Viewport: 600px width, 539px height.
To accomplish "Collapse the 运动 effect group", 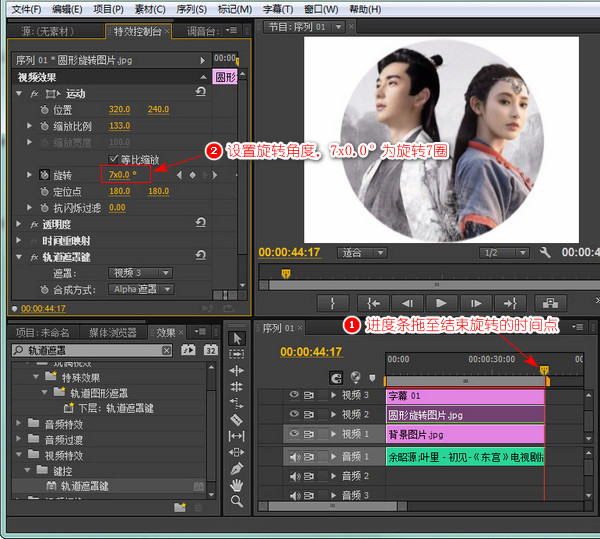I will pos(19,93).
